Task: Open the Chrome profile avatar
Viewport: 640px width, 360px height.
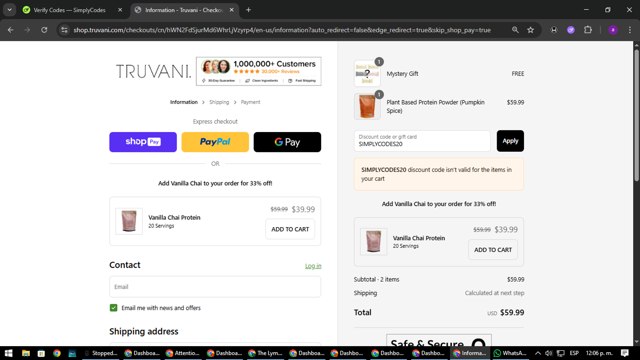Action: [613, 30]
